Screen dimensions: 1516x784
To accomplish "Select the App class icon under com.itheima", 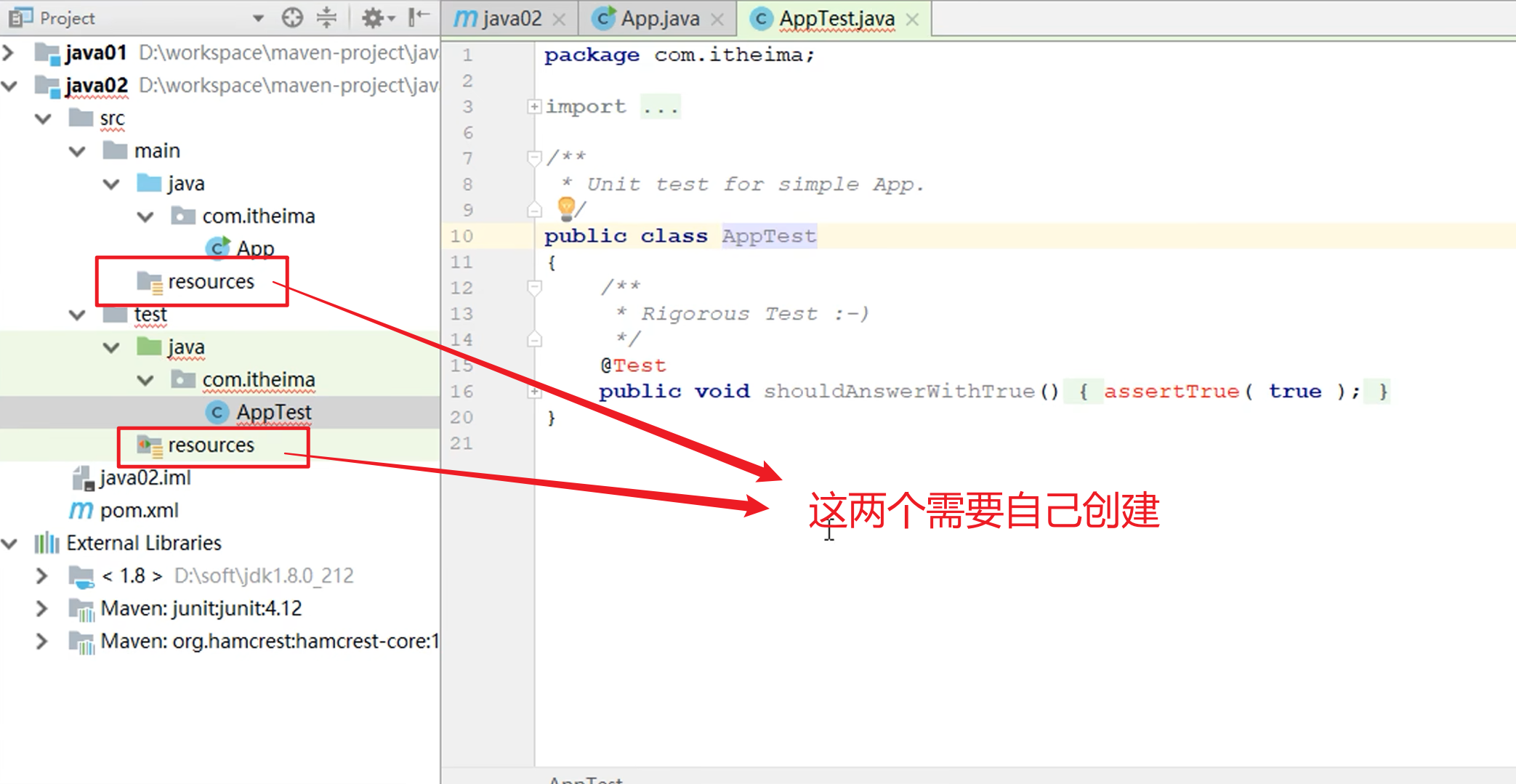I will 219,248.
